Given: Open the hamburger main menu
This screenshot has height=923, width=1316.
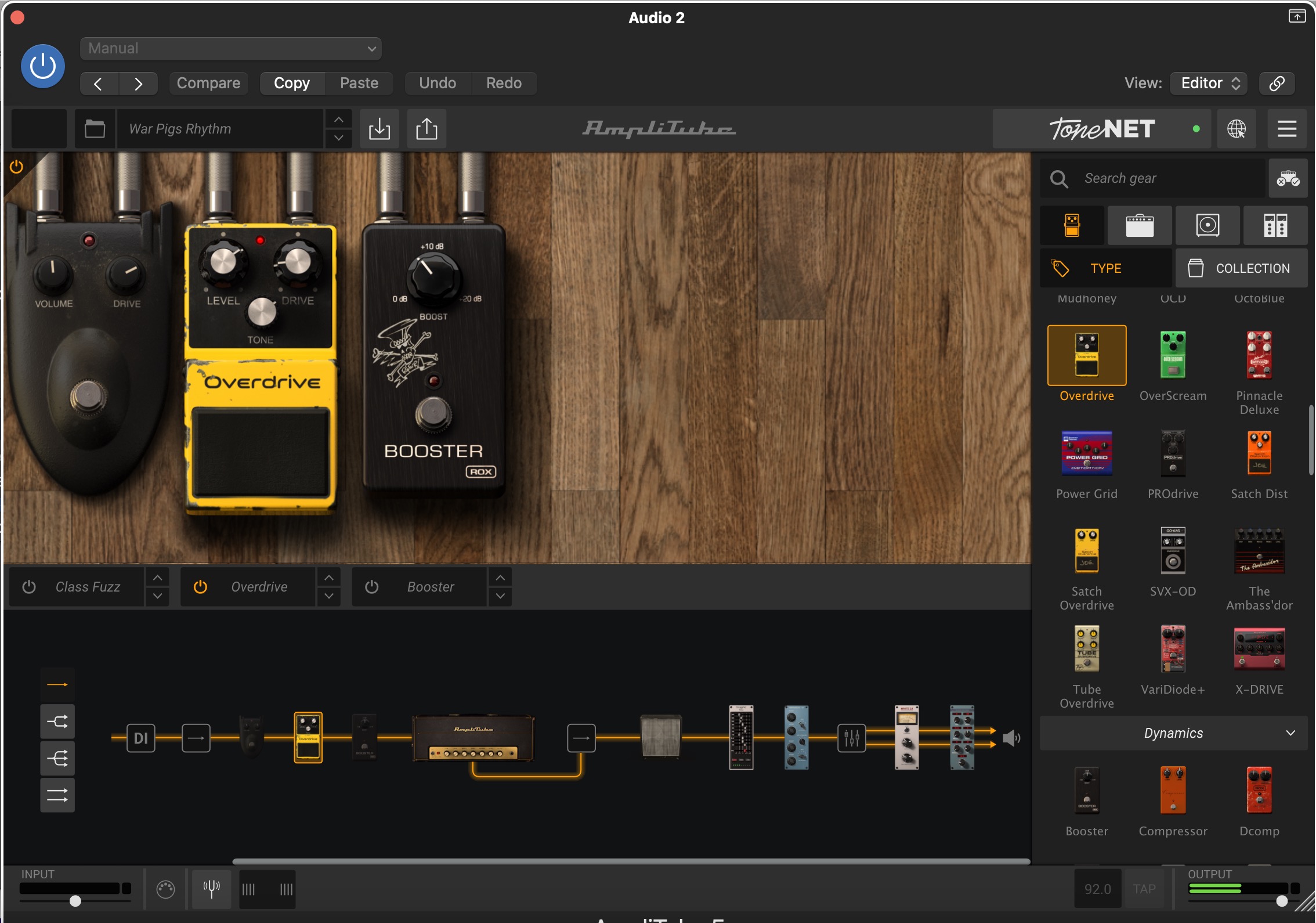Looking at the screenshot, I should (x=1286, y=128).
